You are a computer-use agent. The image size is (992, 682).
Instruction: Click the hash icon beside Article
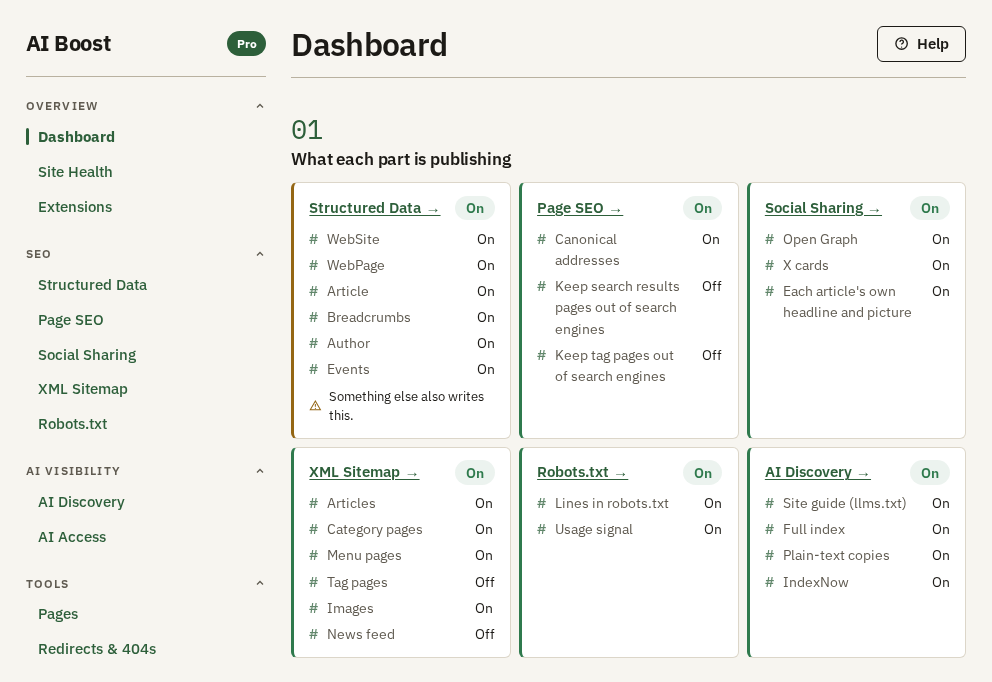[x=313, y=291]
